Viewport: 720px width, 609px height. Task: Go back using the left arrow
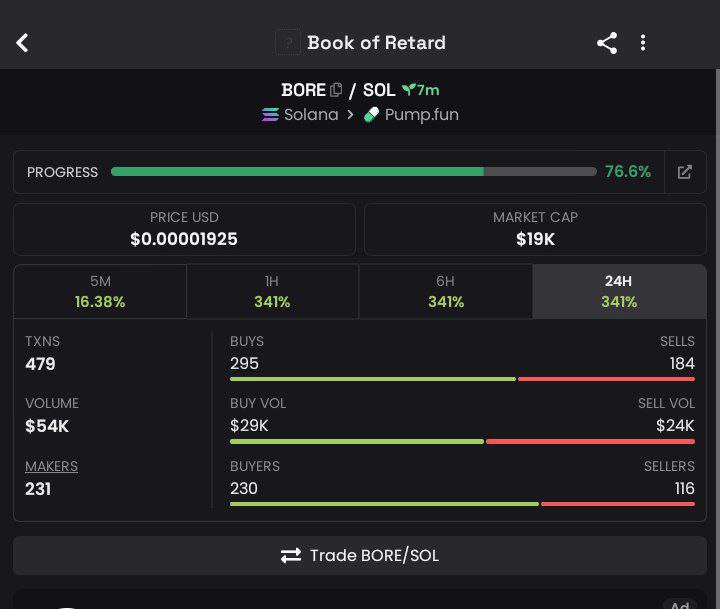[22, 43]
